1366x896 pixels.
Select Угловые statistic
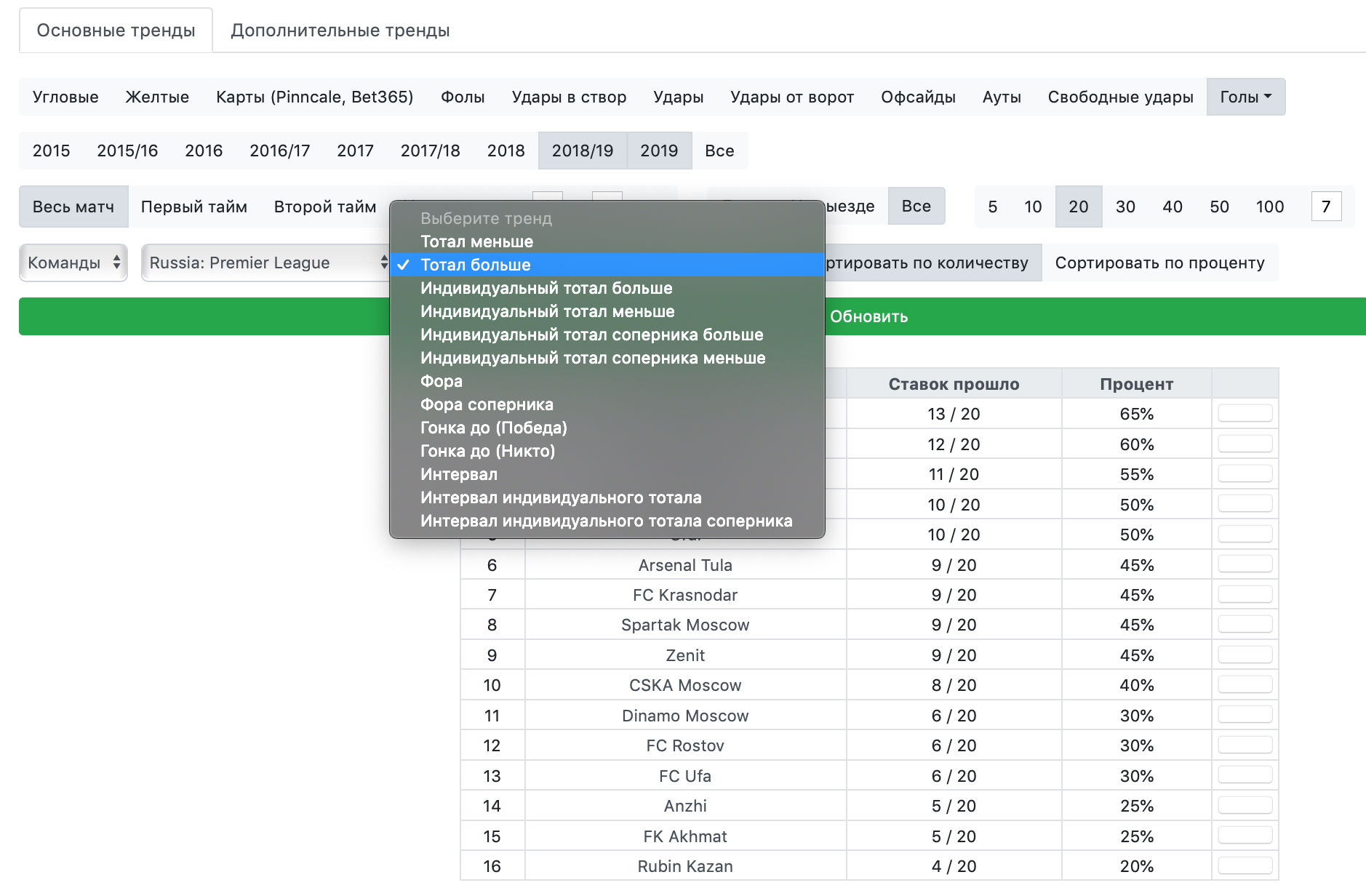coord(65,97)
